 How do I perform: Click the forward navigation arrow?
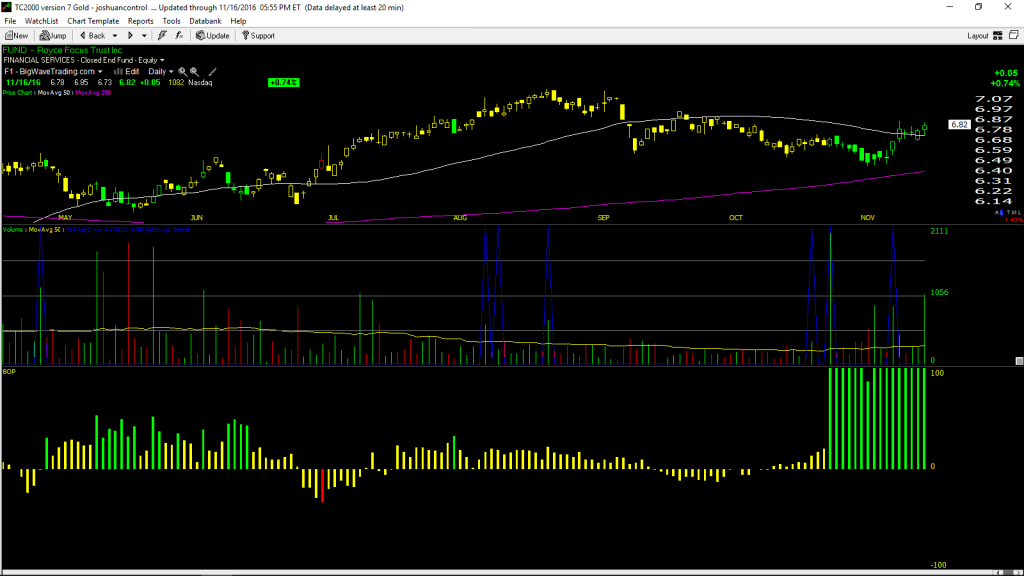[x=130, y=36]
